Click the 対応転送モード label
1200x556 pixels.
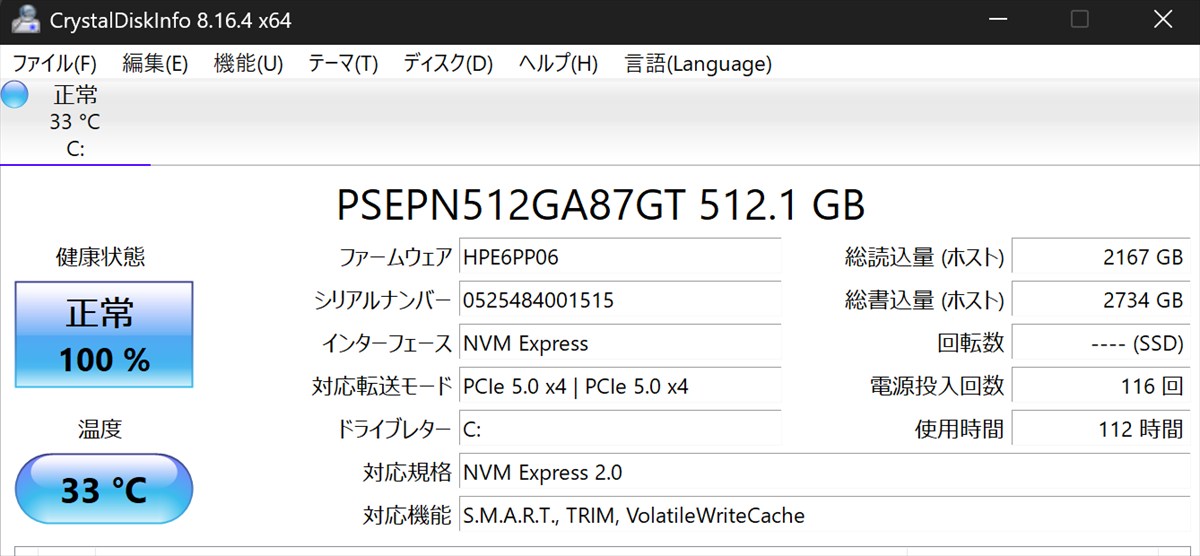click(382, 386)
